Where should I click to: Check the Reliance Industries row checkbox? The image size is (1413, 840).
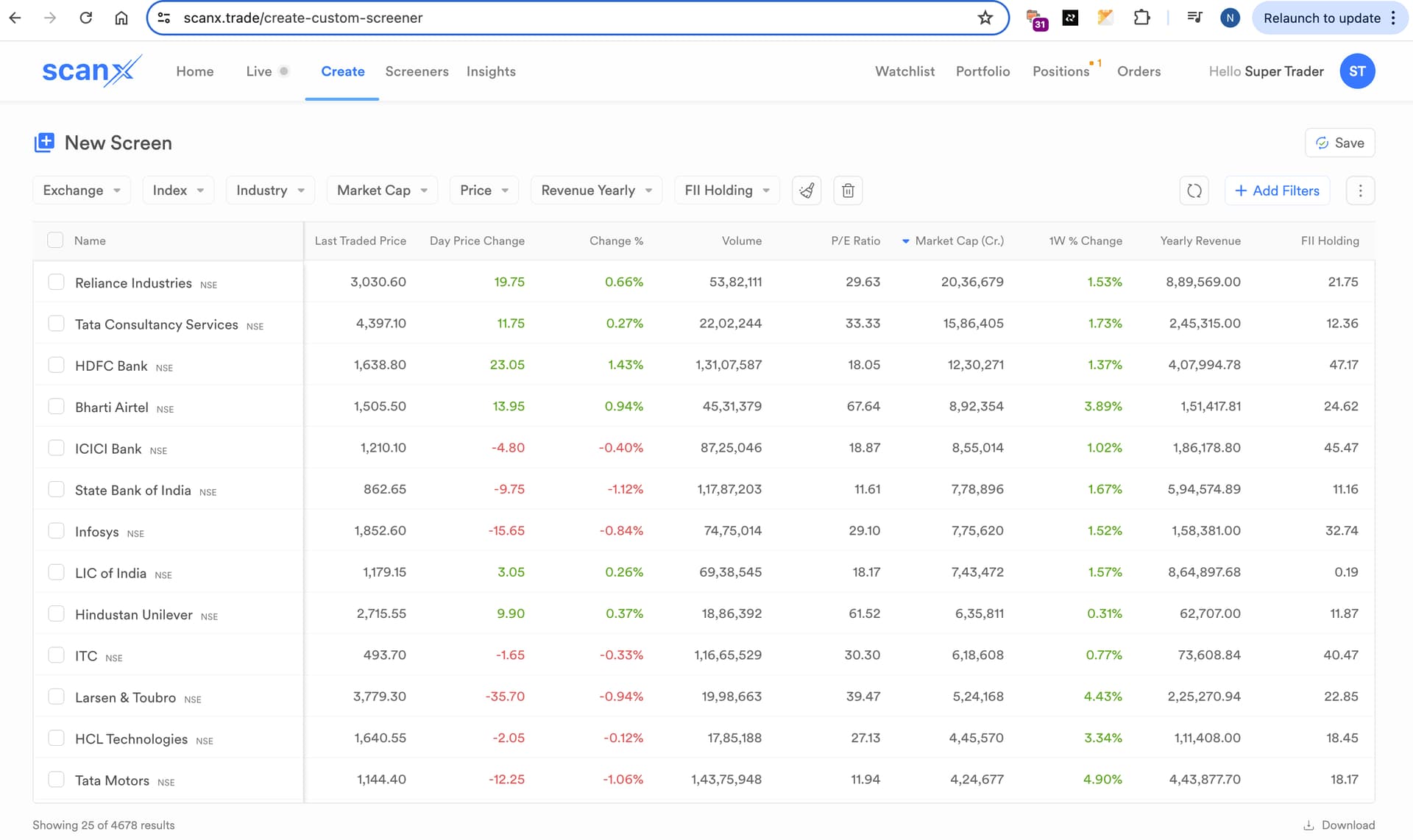coord(56,282)
